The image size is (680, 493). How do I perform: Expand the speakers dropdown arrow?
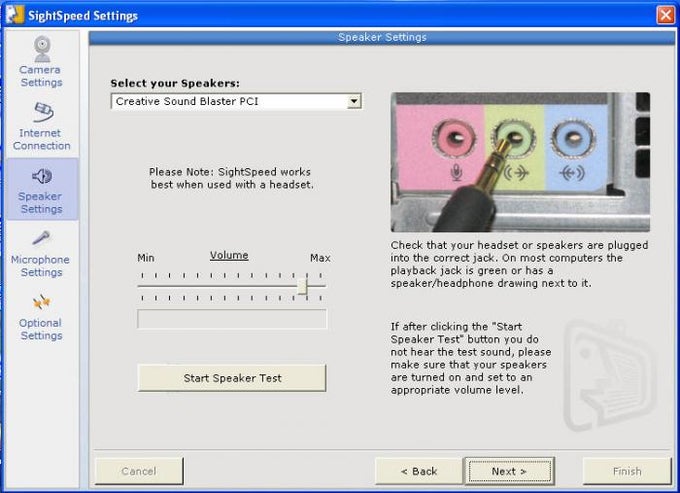(354, 101)
